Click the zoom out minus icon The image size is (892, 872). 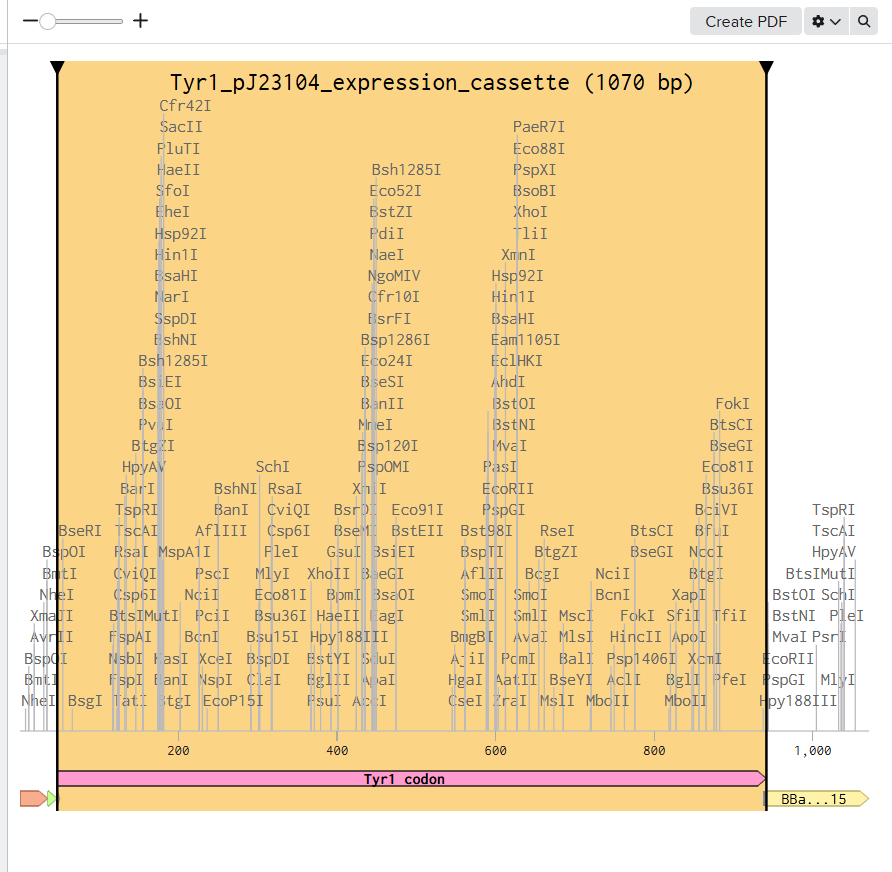click(30, 21)
